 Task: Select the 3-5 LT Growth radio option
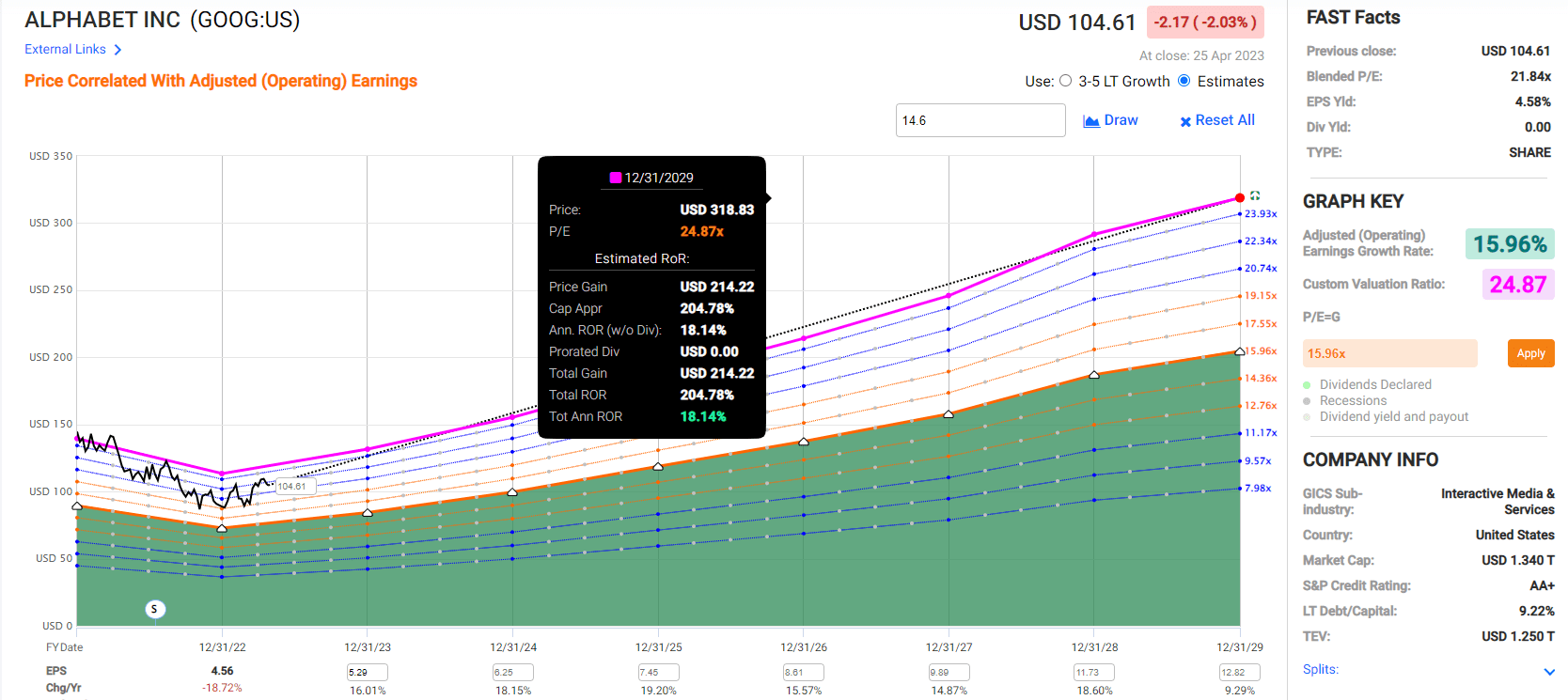point(1065,81)
